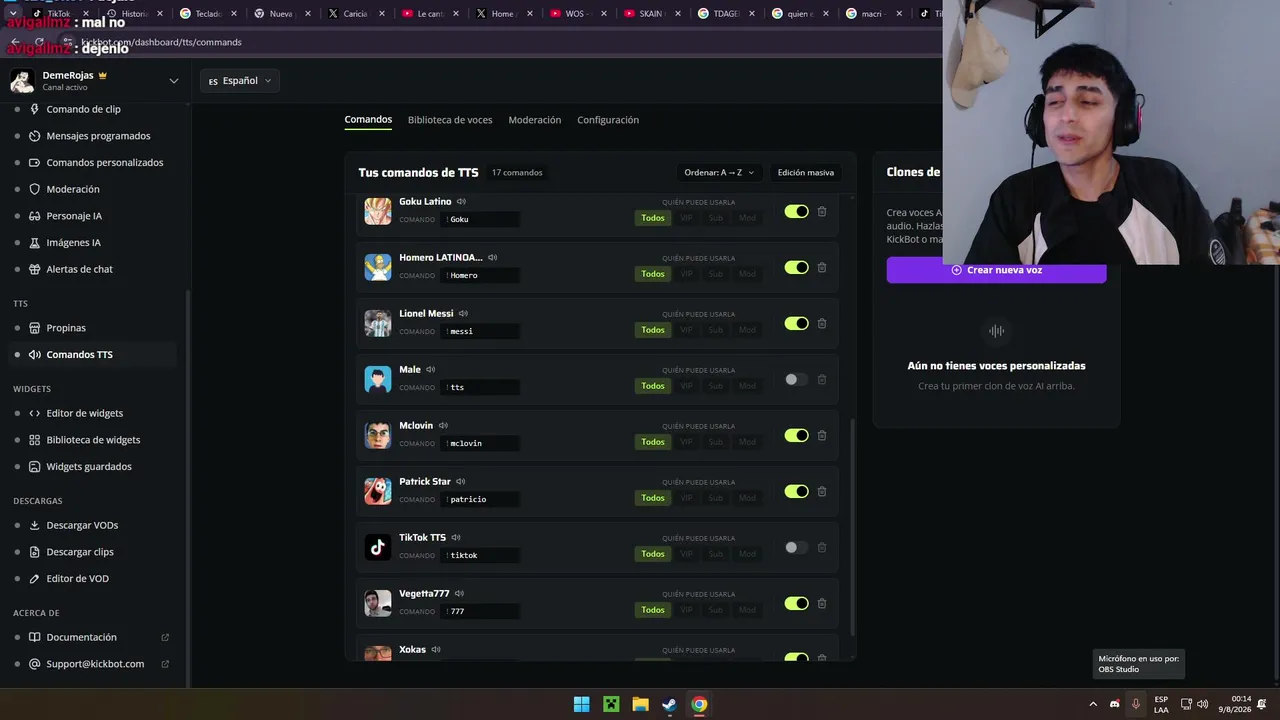The image size is (1280, 720).
Task: Click the Homero LATINOA avatar thumbnail
Action: 378,268
